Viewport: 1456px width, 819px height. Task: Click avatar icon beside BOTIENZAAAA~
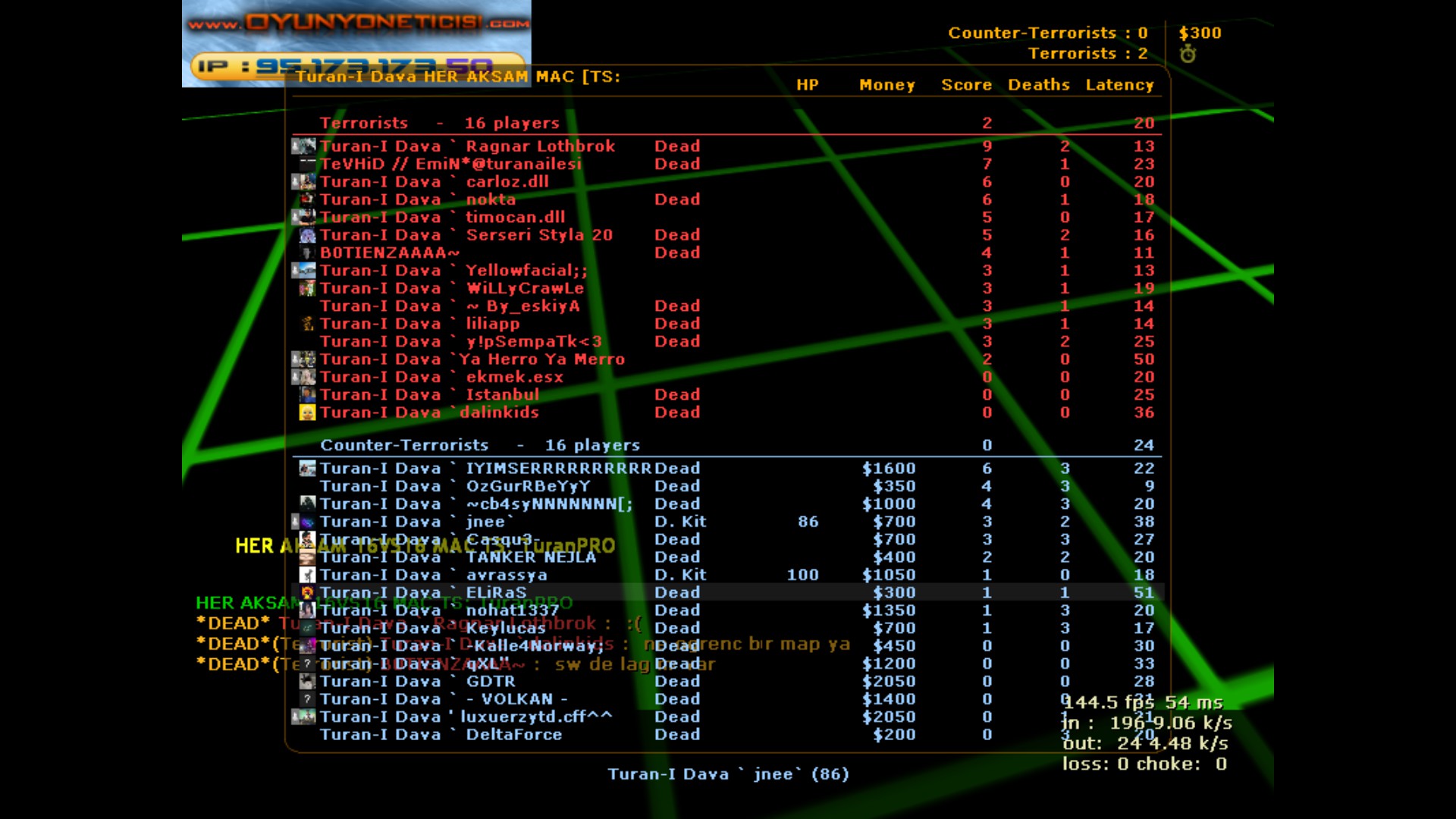coord(307,253)
